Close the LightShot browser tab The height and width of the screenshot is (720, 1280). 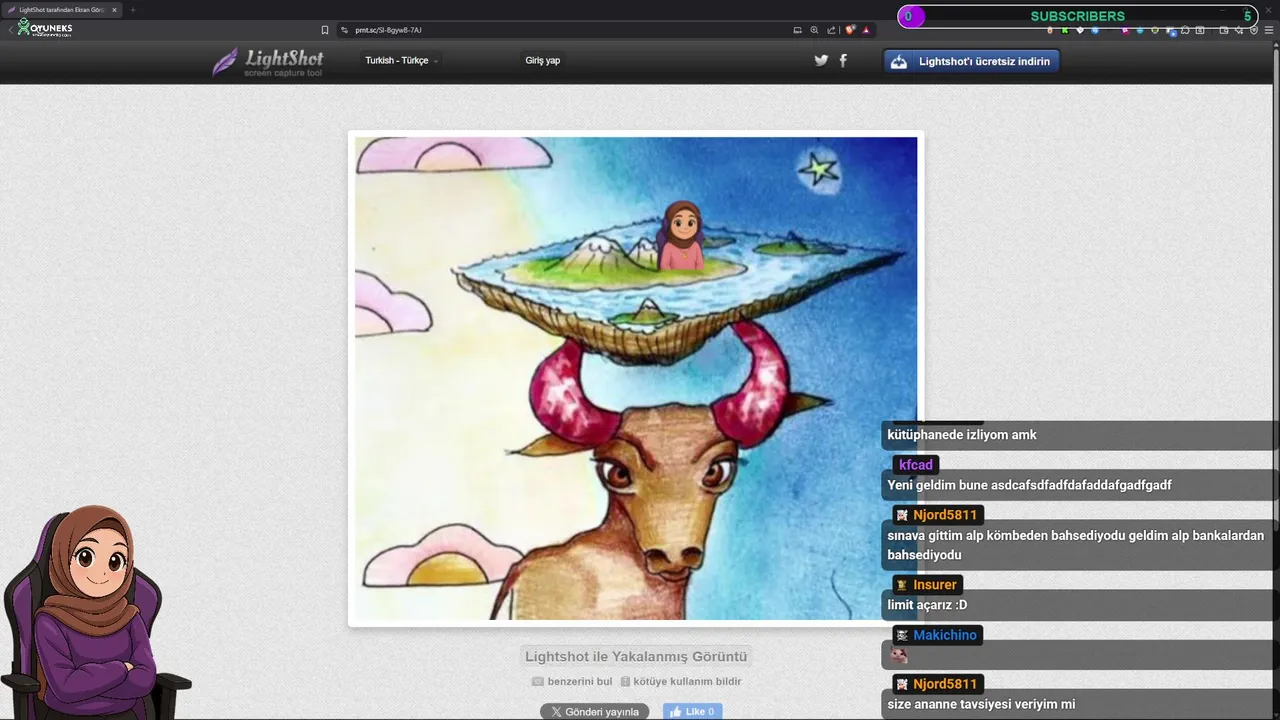point(114,10)
